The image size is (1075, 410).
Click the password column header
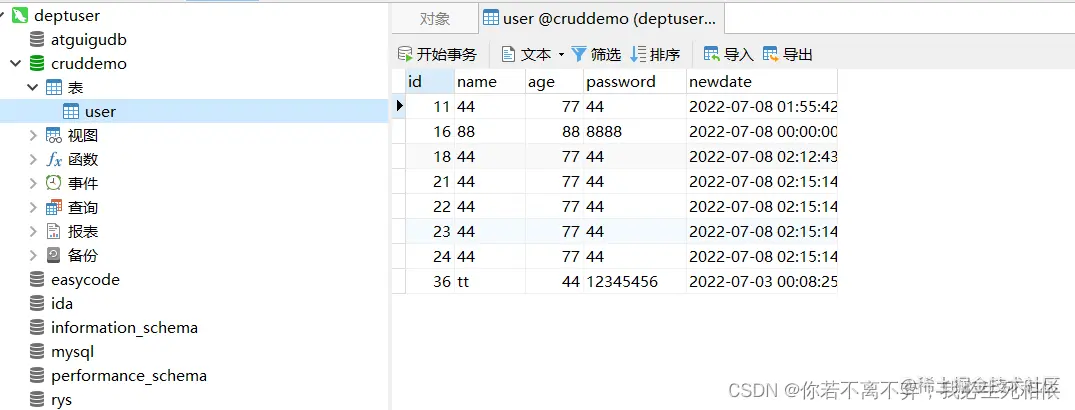click(x=635, y=82)
